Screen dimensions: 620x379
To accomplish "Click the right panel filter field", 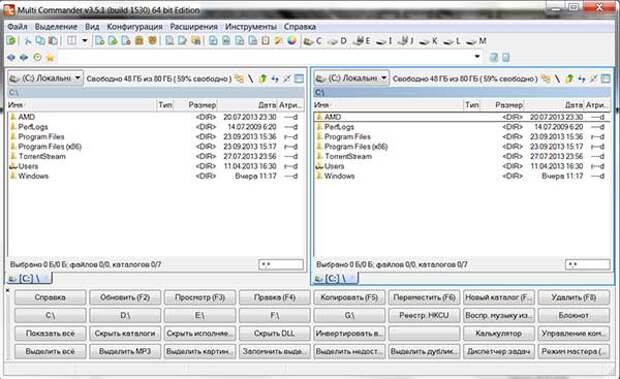I will (588, 264).
